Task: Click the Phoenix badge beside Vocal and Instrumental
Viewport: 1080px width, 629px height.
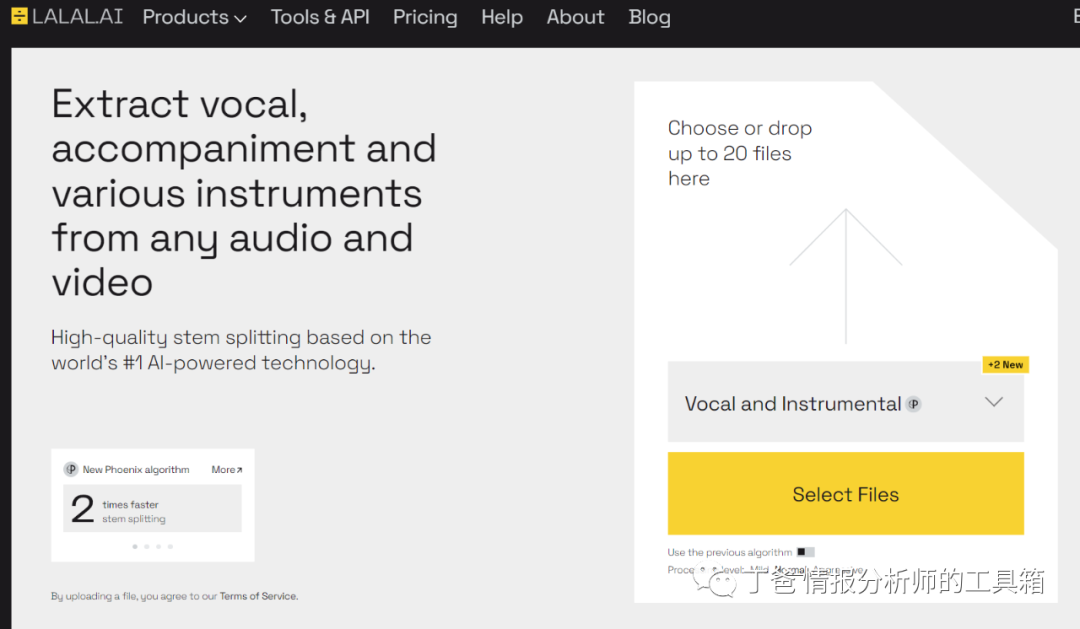Action: [913, 404]
